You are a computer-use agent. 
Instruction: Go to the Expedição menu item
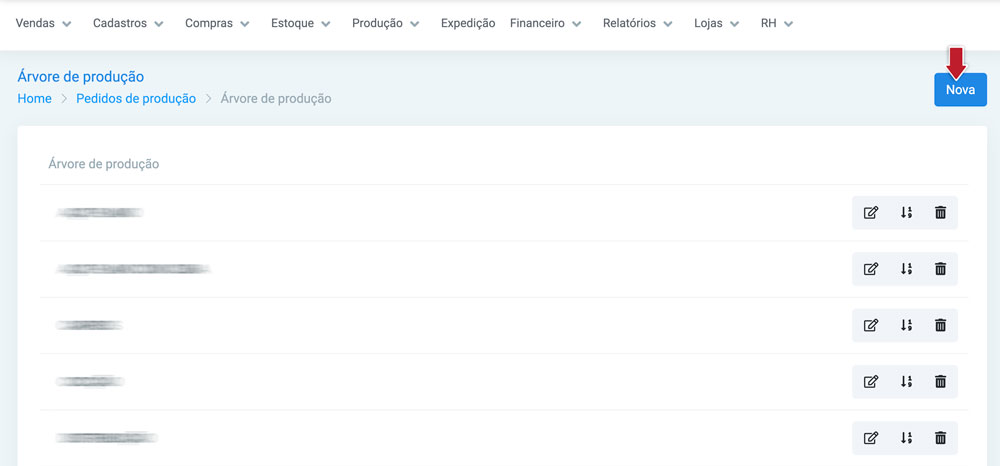tap(468, 24)
